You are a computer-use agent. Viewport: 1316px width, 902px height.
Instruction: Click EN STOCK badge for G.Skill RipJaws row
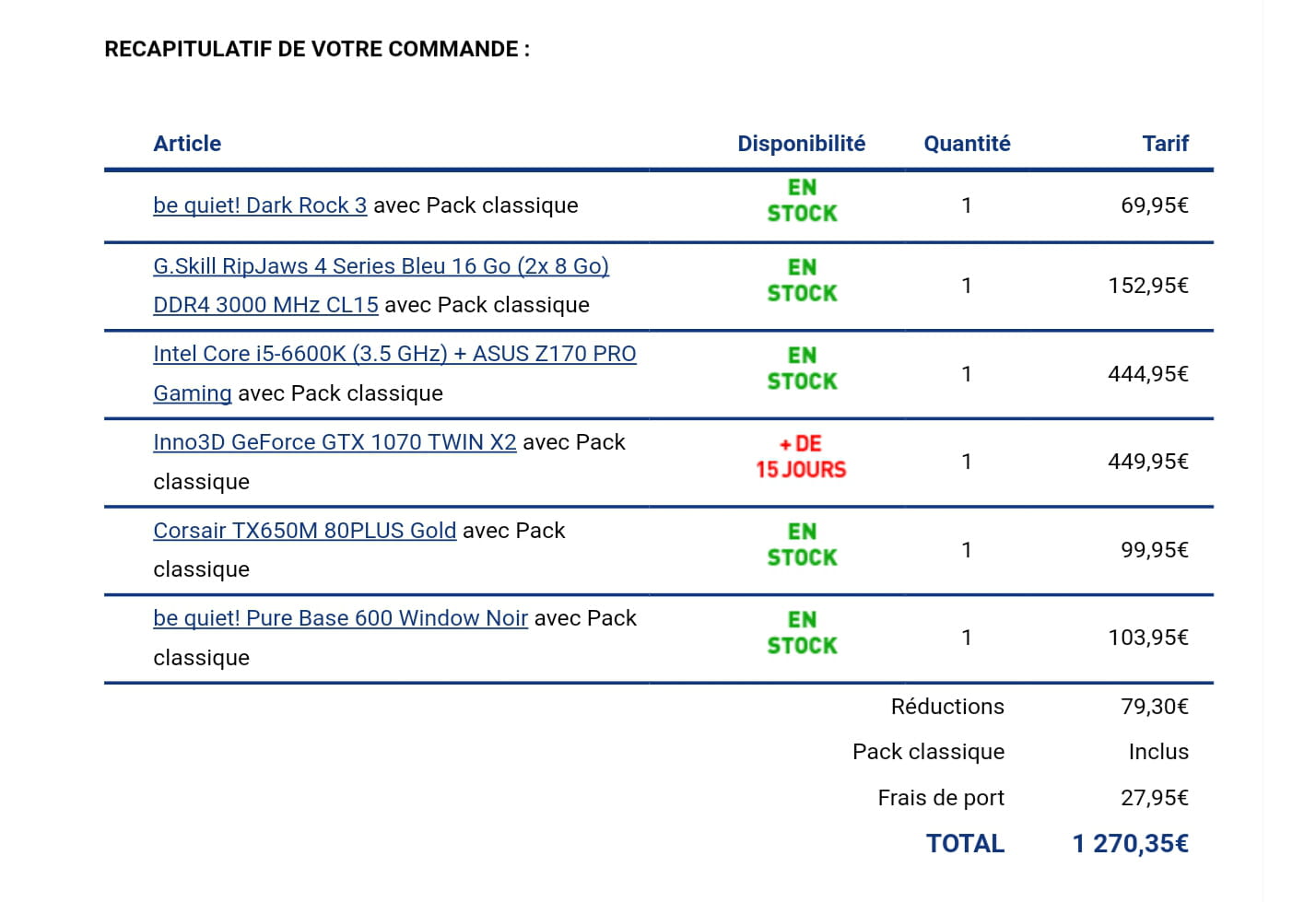802,280
